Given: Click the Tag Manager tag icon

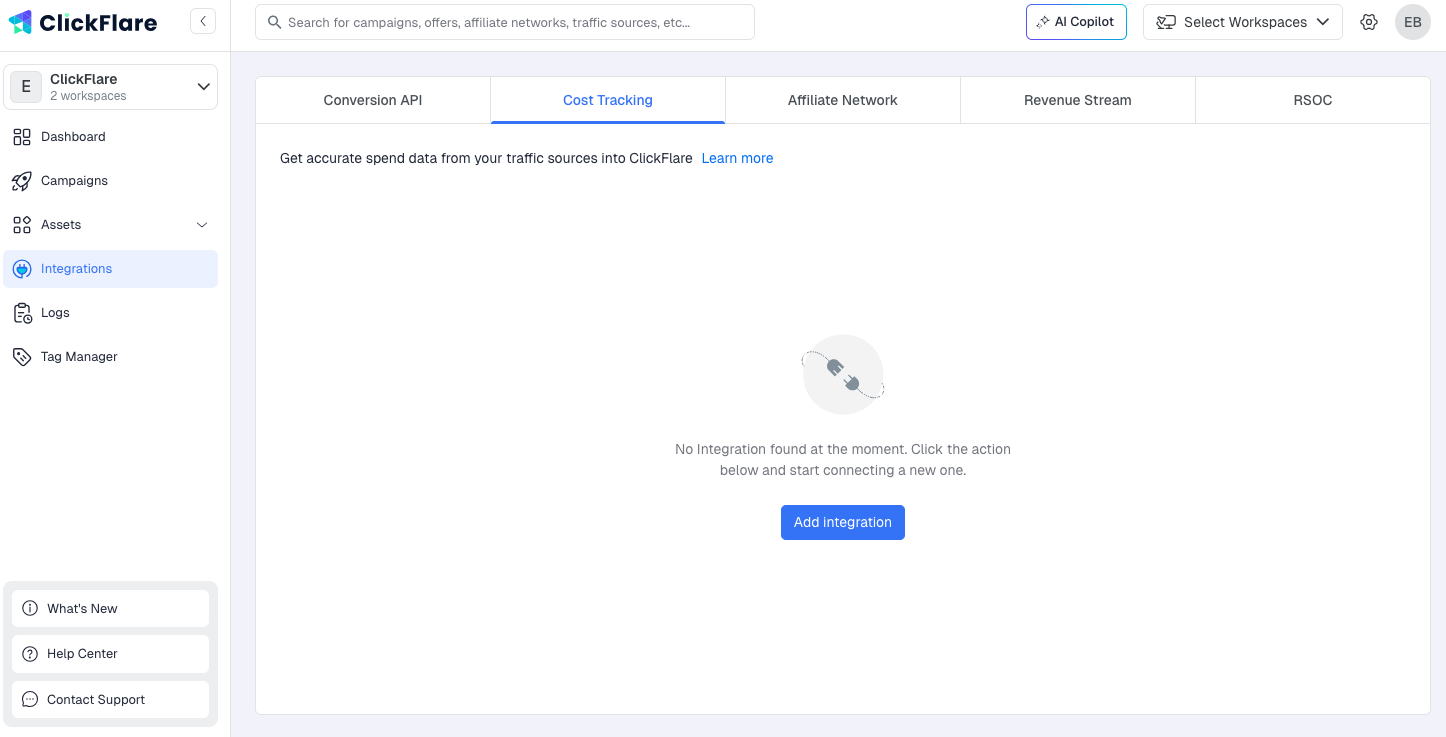Looking at the screenshot, I should (22, 357).
